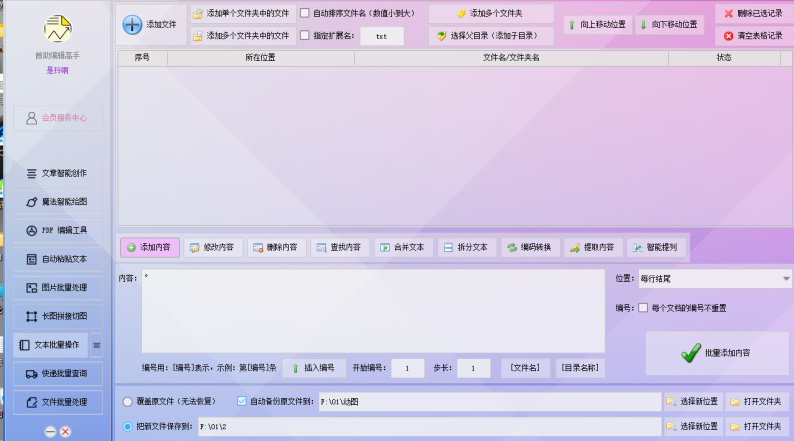
Task: Open 文件批量处理 in sidebar
Action: pos(58,402)
